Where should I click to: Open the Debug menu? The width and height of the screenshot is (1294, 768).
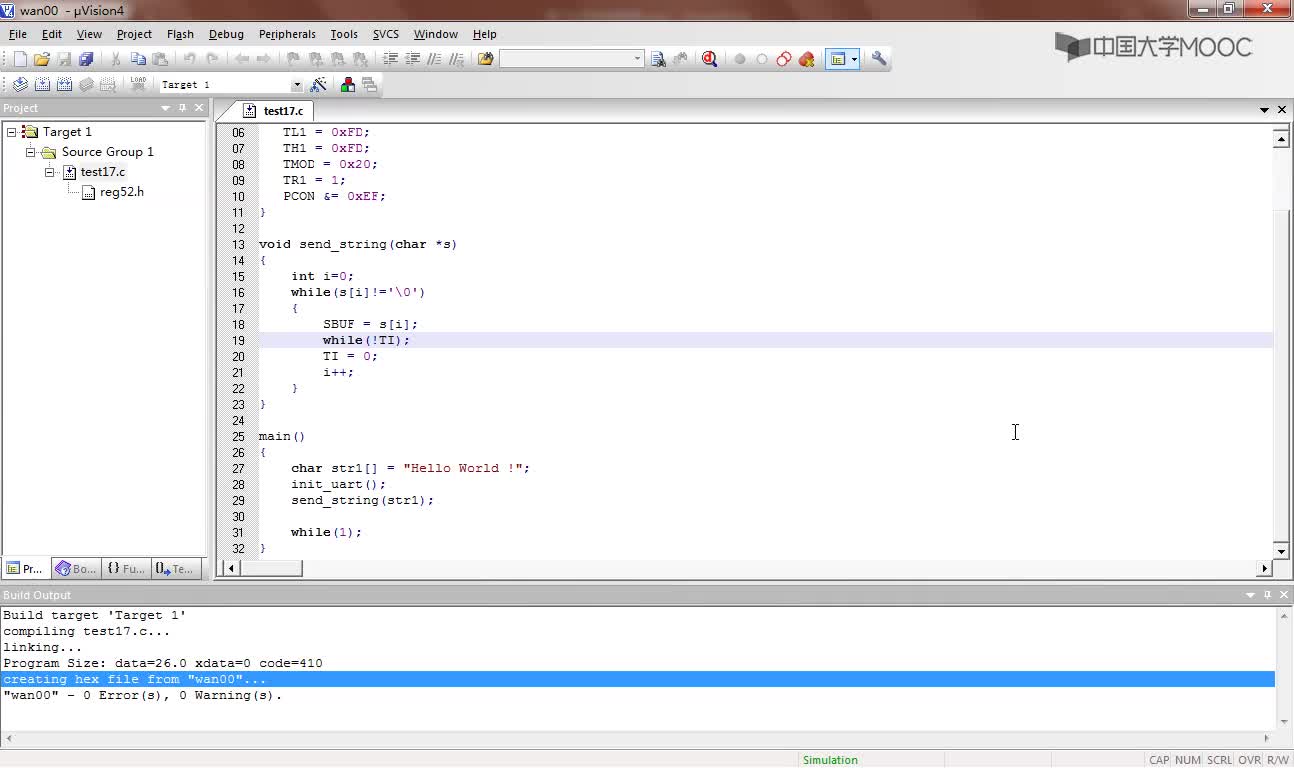(x=226, y=34)
